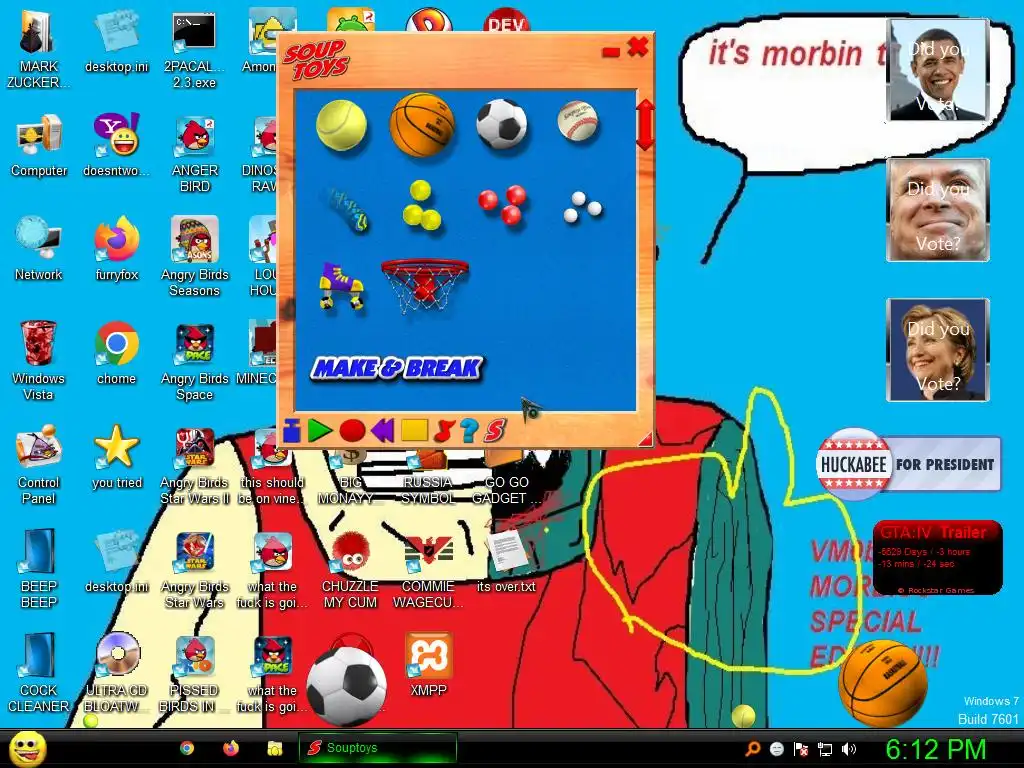Click the volume speaker tray icon
The width and height of the screenshot is (1024, 768).
[x=848, y=749]
